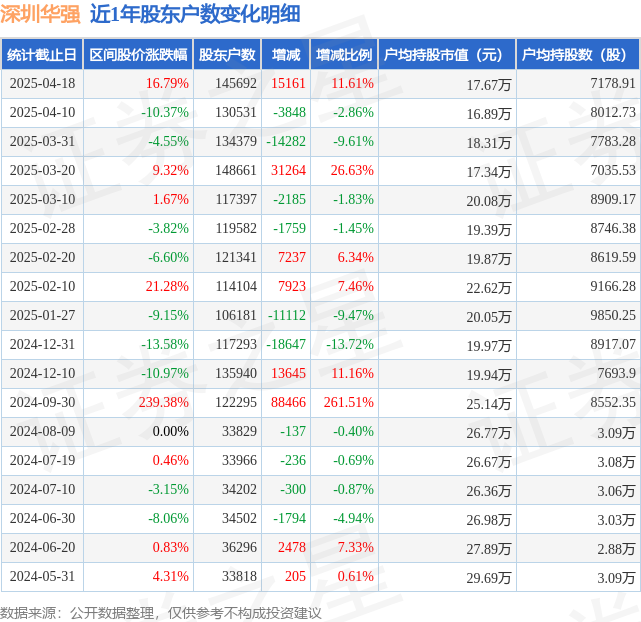Click the date cell 2025-03-31
Viewport: 641px width, 622px height.
coord(43,141)
